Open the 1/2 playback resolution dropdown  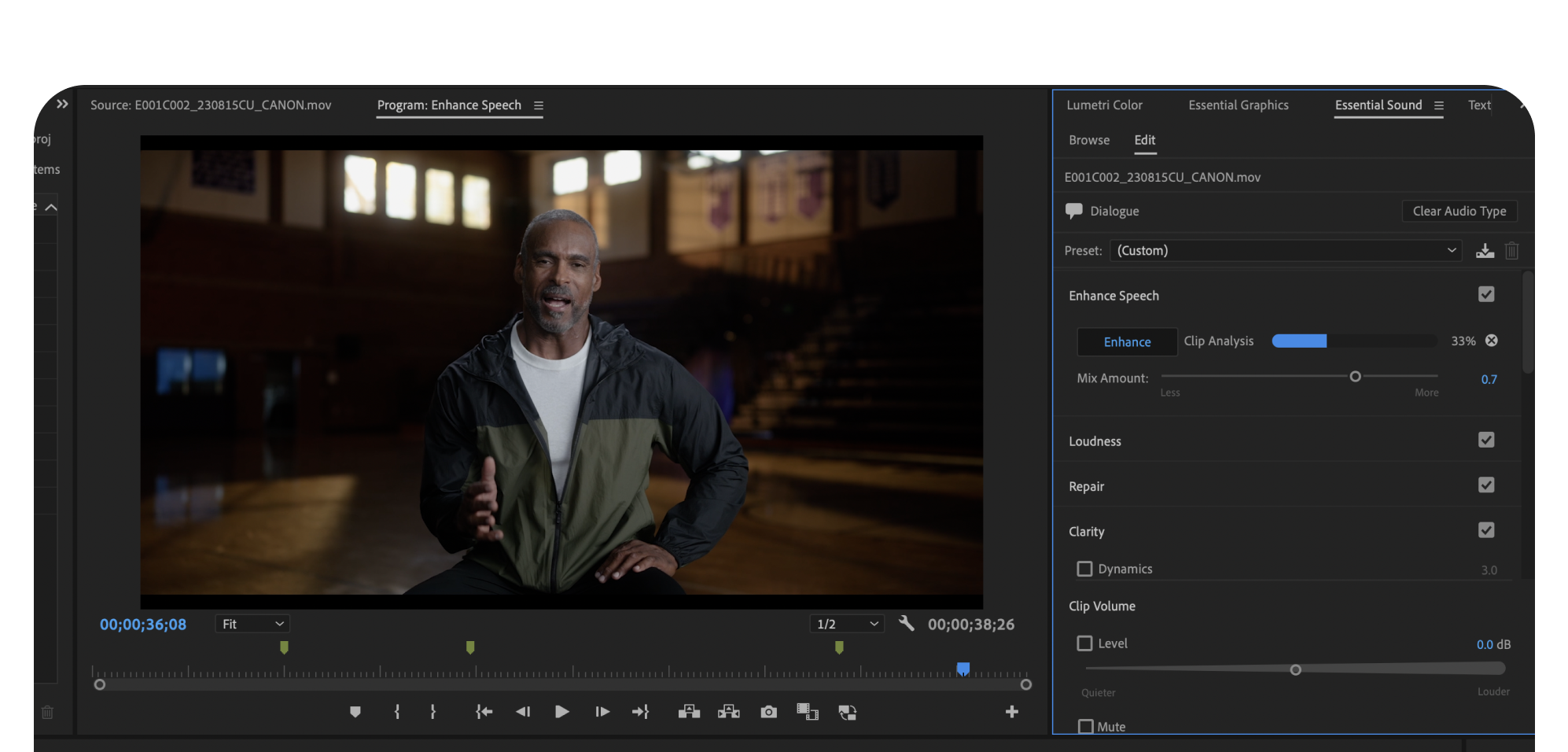[847, 624]
